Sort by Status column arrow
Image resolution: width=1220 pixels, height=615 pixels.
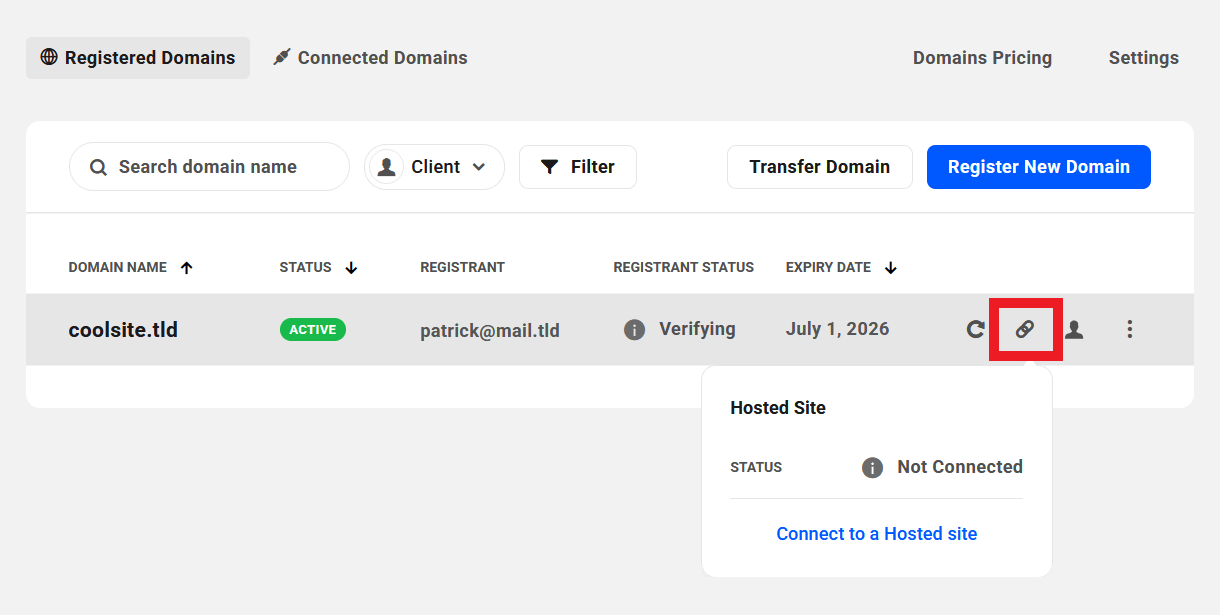click(351, 268)
